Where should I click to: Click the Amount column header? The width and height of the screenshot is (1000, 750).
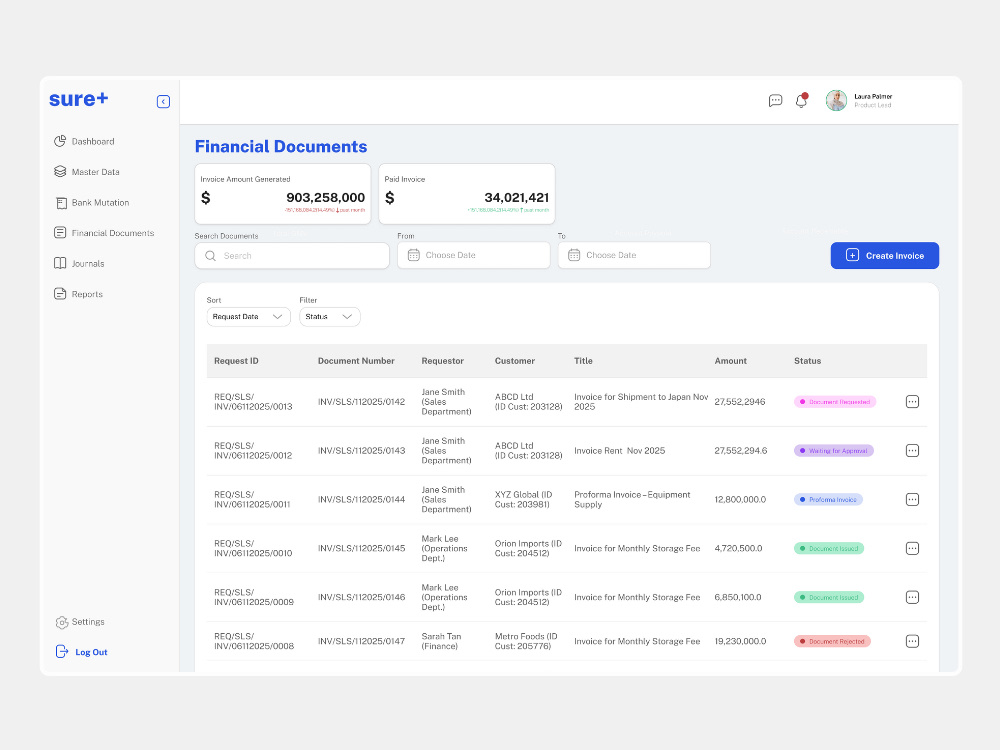[x=730, y=361]
